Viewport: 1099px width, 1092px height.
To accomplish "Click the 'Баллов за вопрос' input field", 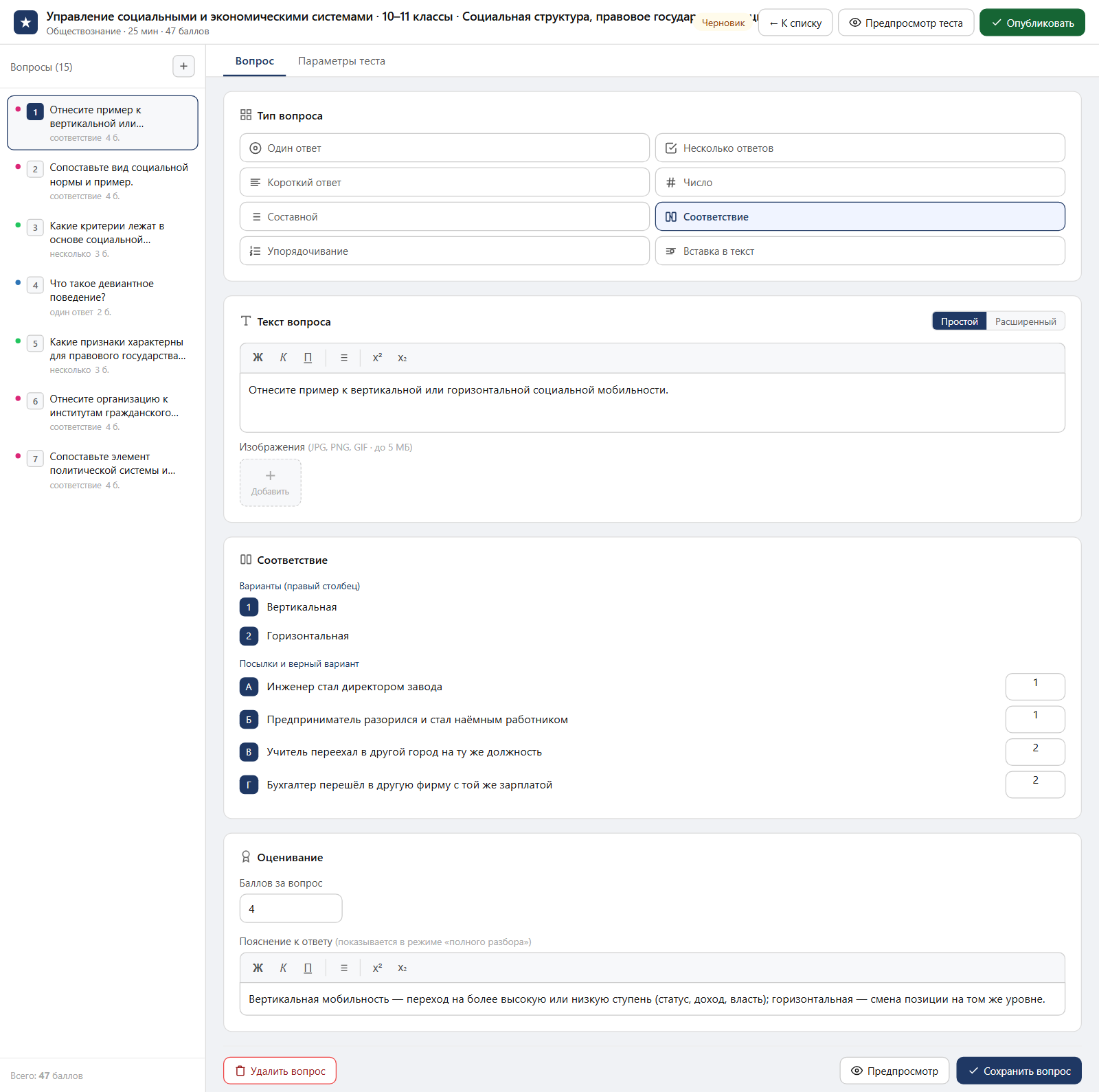I will (x=291, y=909).
